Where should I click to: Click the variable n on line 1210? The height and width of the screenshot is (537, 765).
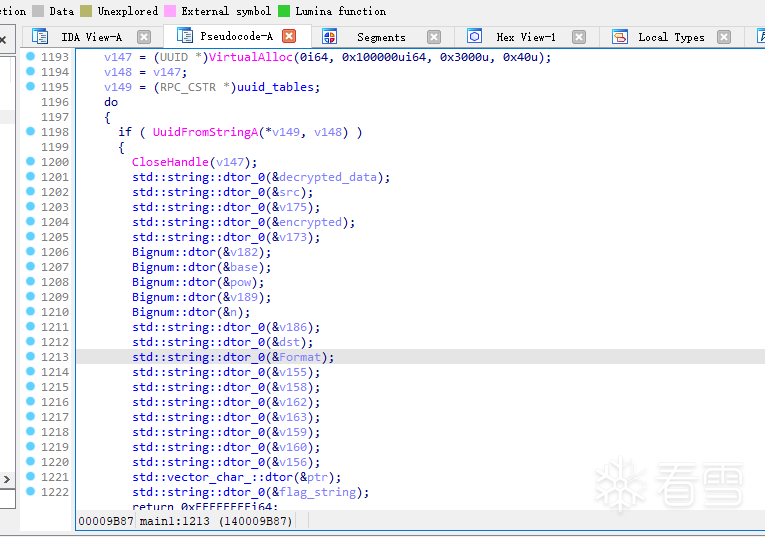(x=233, y=312)
